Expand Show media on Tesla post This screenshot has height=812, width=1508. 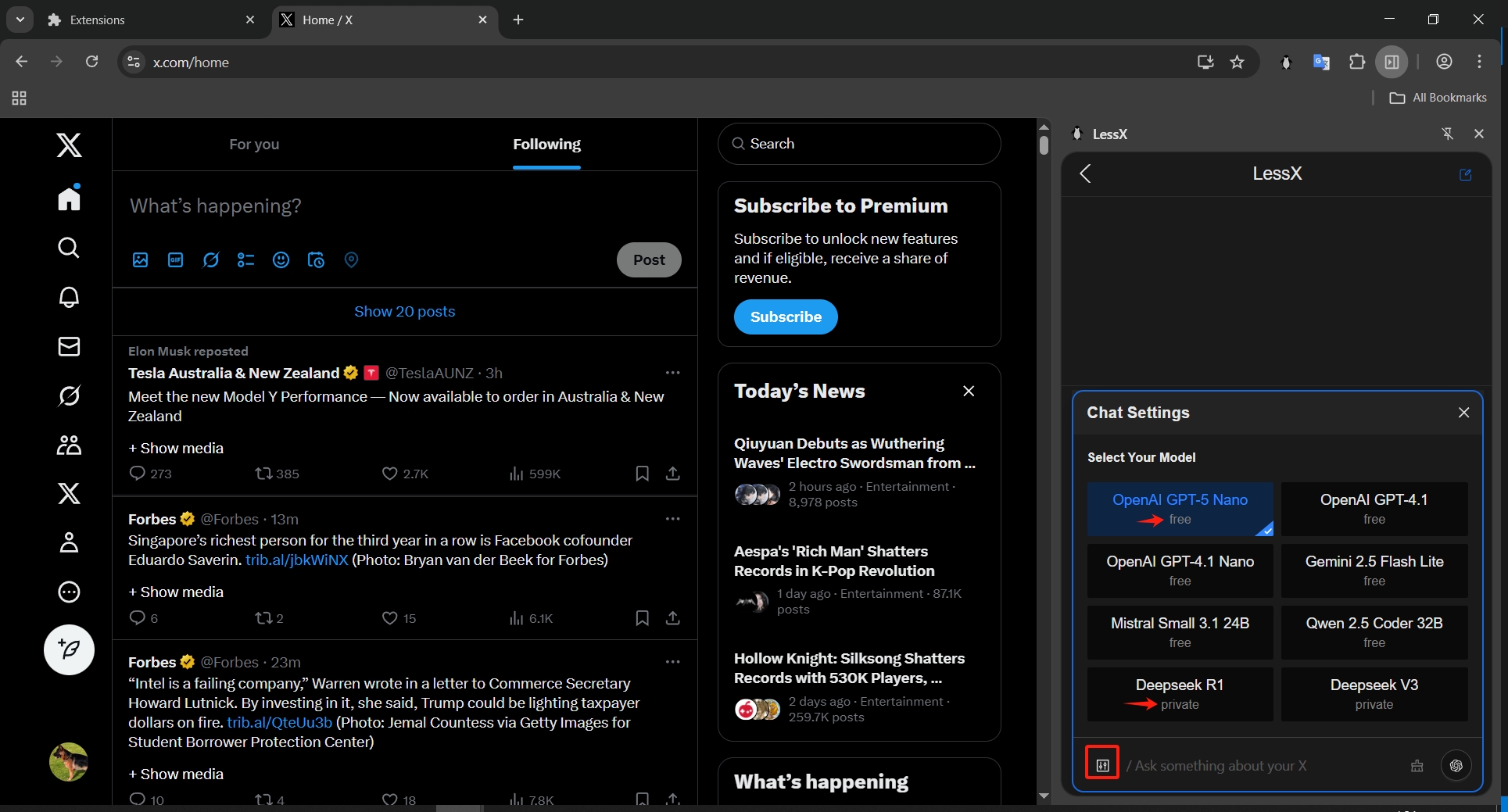tap(176, 448)
